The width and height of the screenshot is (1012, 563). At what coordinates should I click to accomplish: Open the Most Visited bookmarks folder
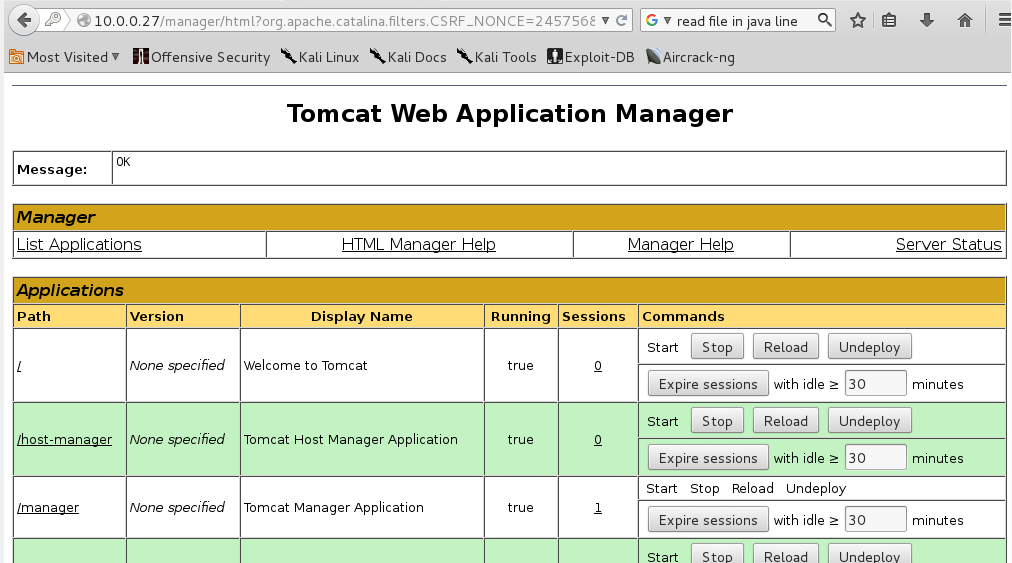click(64, 57)
